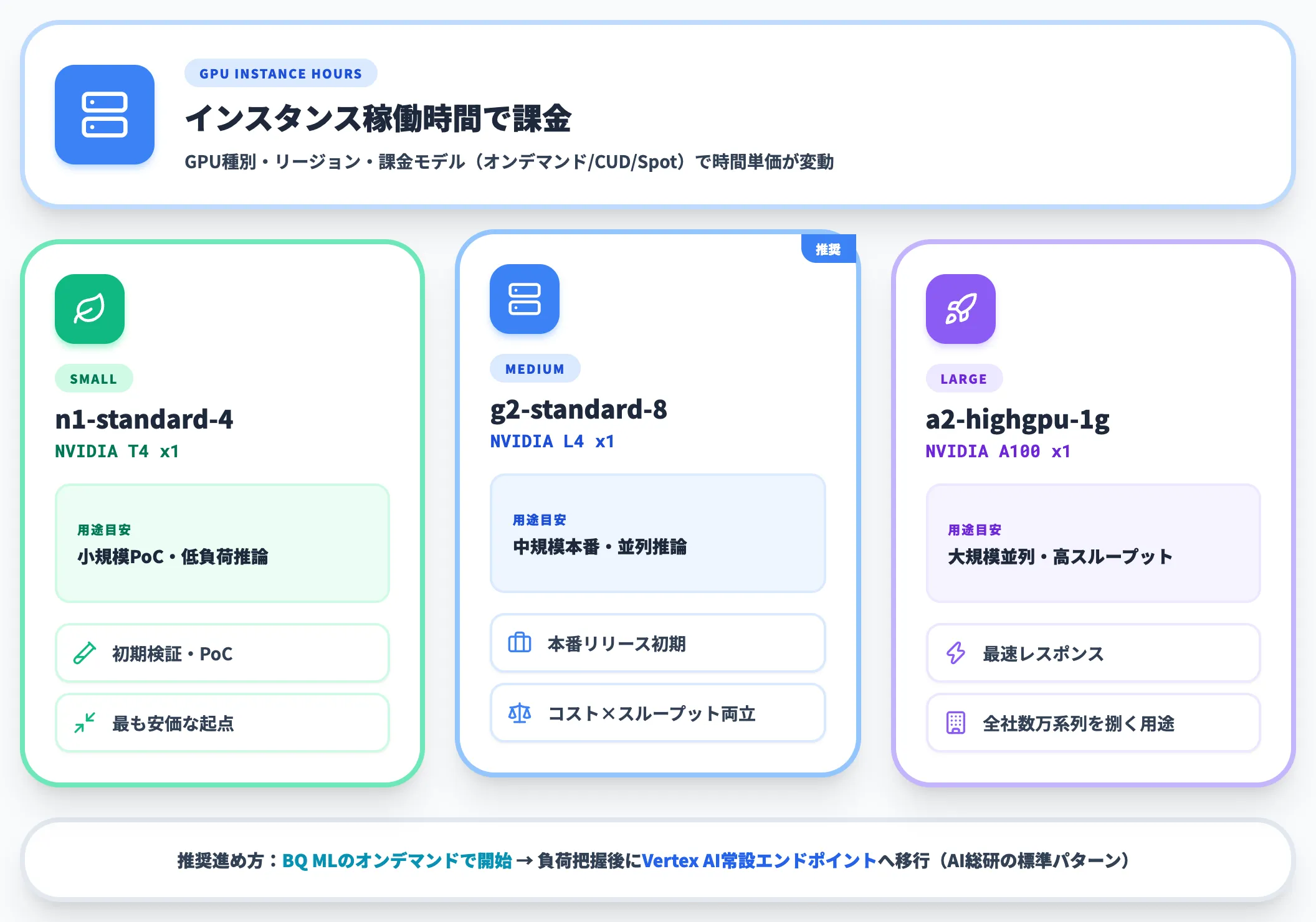Click the LARGE size badge

pos(964,379)
